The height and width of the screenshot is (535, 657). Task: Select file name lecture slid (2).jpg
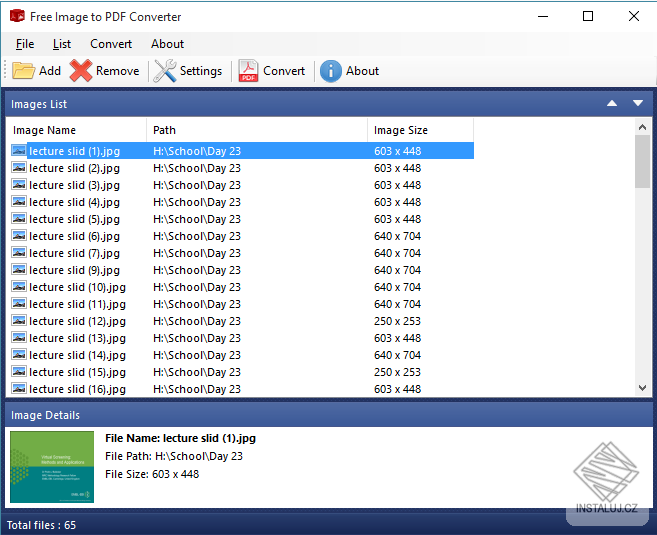[75, 168]
